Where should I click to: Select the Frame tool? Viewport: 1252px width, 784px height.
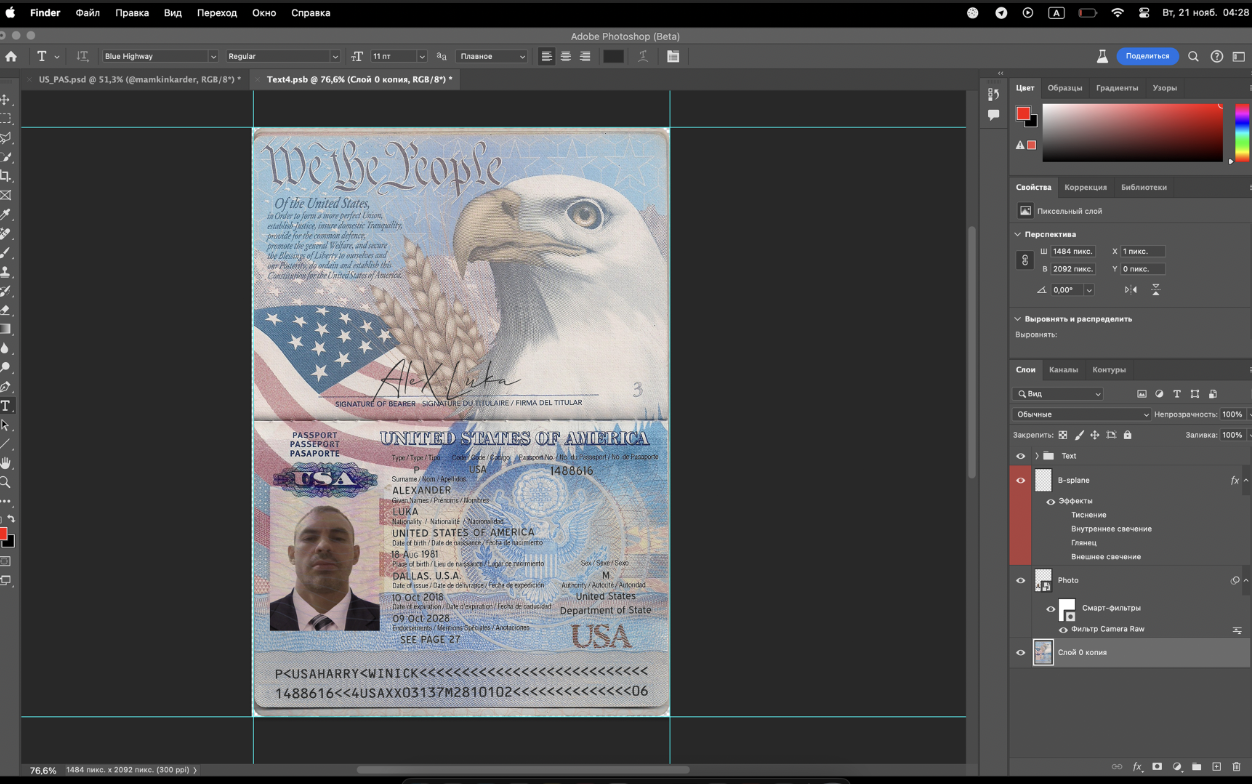point(5,195)
